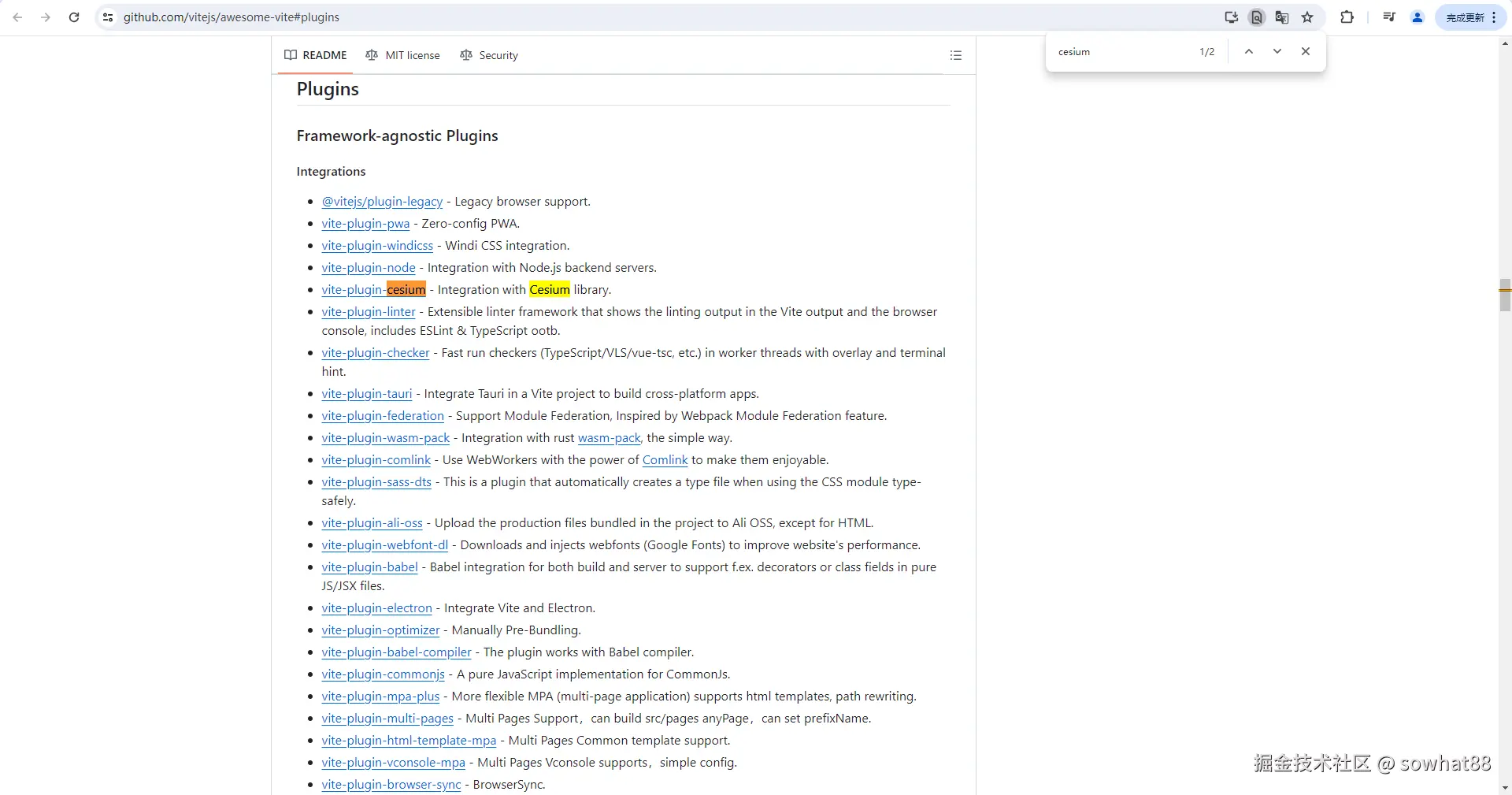The image size is (1512, 795).
Task: Open the README outline menu
Action: [x=956, y=55]
